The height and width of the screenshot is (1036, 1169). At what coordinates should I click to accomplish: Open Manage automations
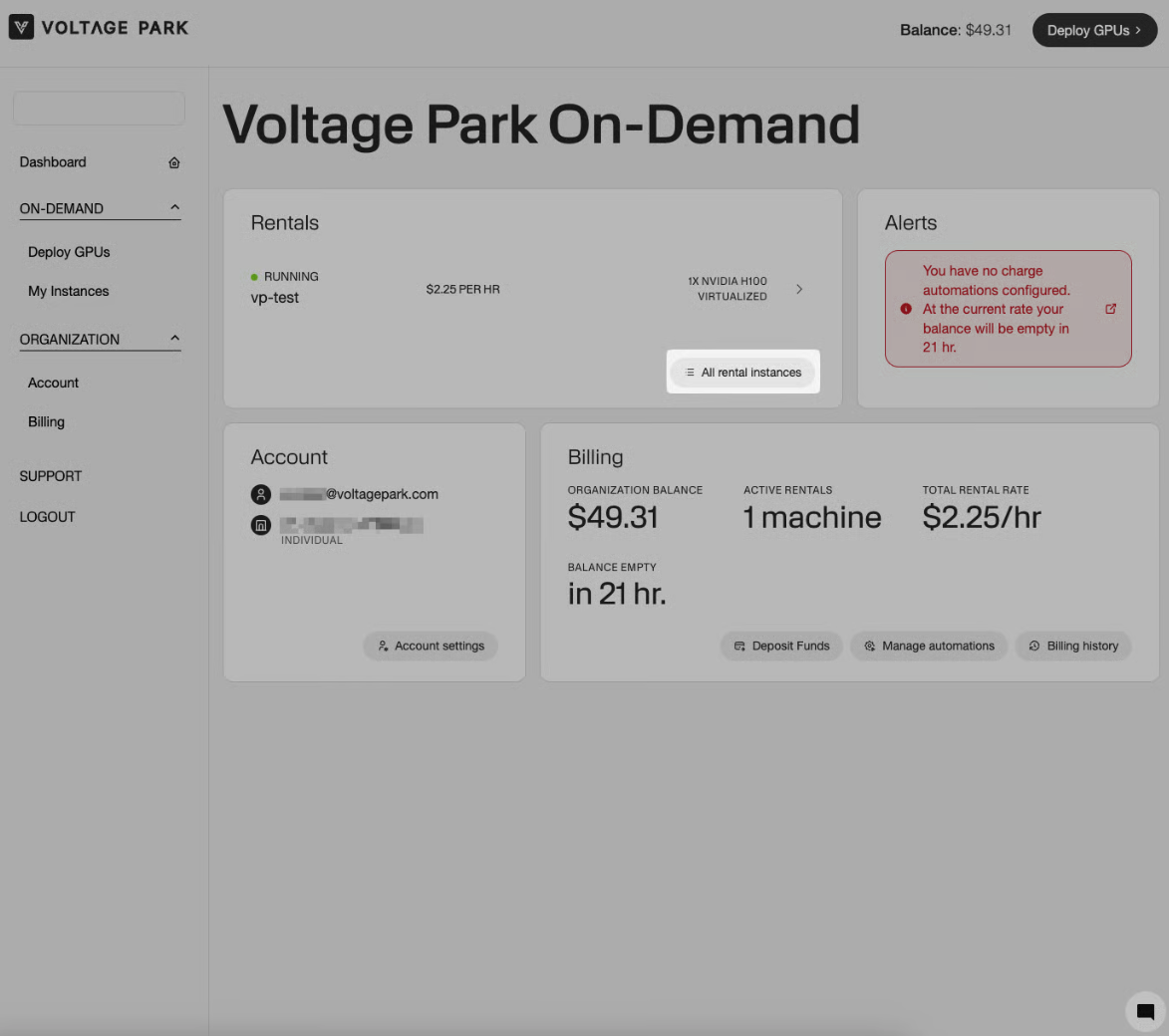[929, 646]
